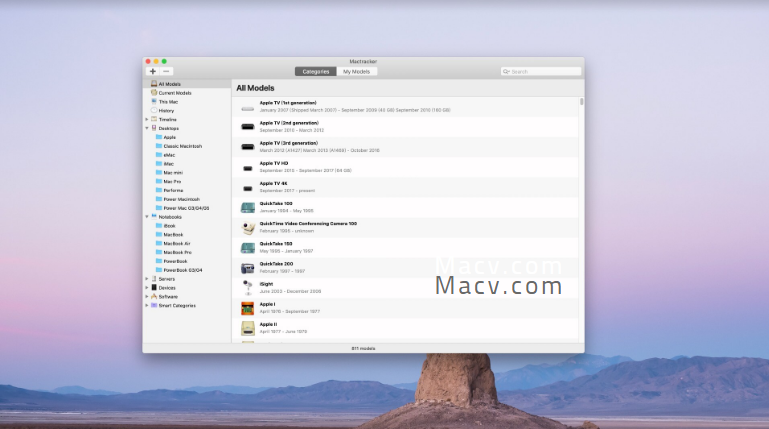Click the plus add button in toolbar

tap(153, 72)
